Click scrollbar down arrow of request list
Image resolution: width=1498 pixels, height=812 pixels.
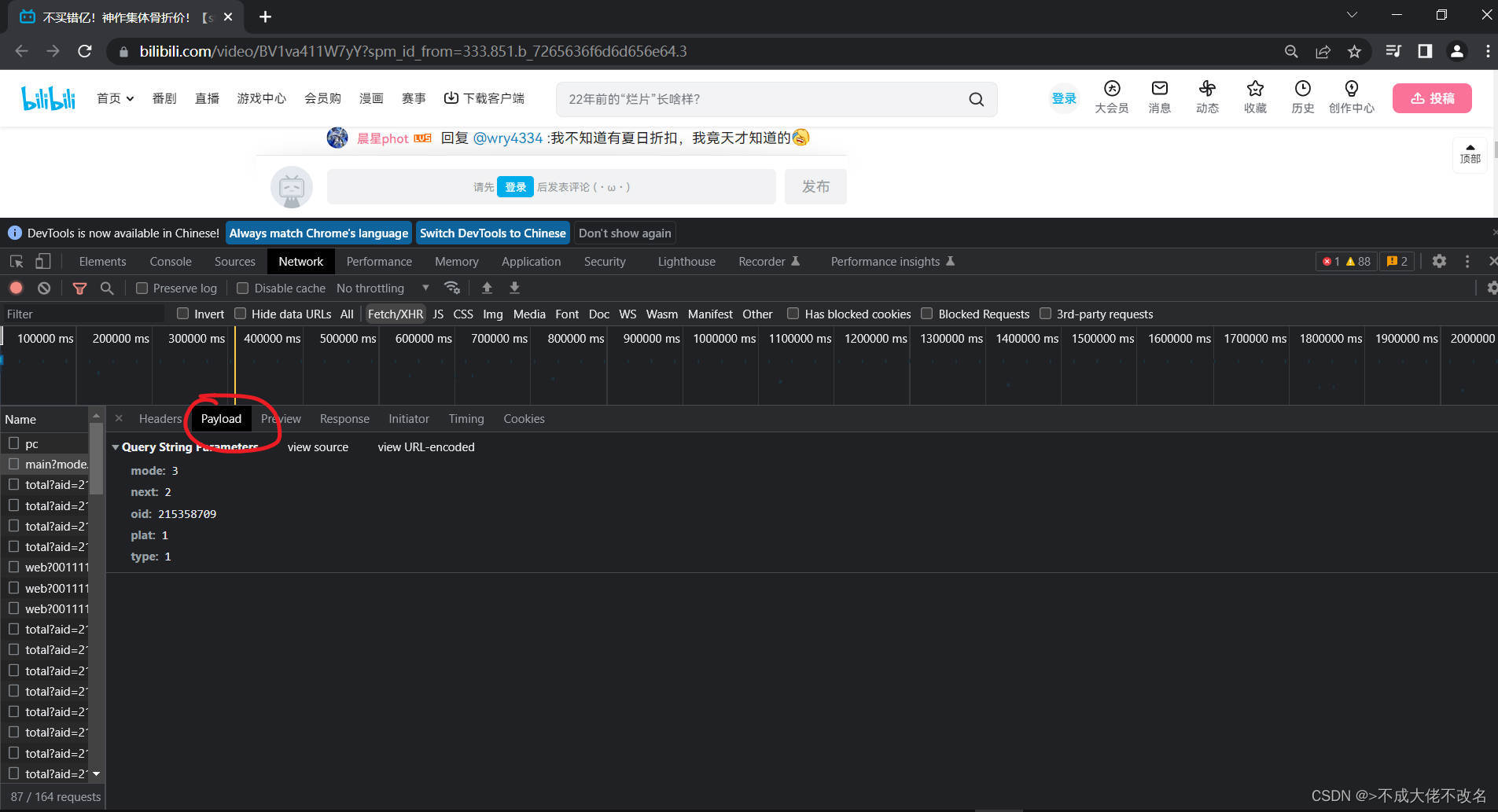[96, 773]
